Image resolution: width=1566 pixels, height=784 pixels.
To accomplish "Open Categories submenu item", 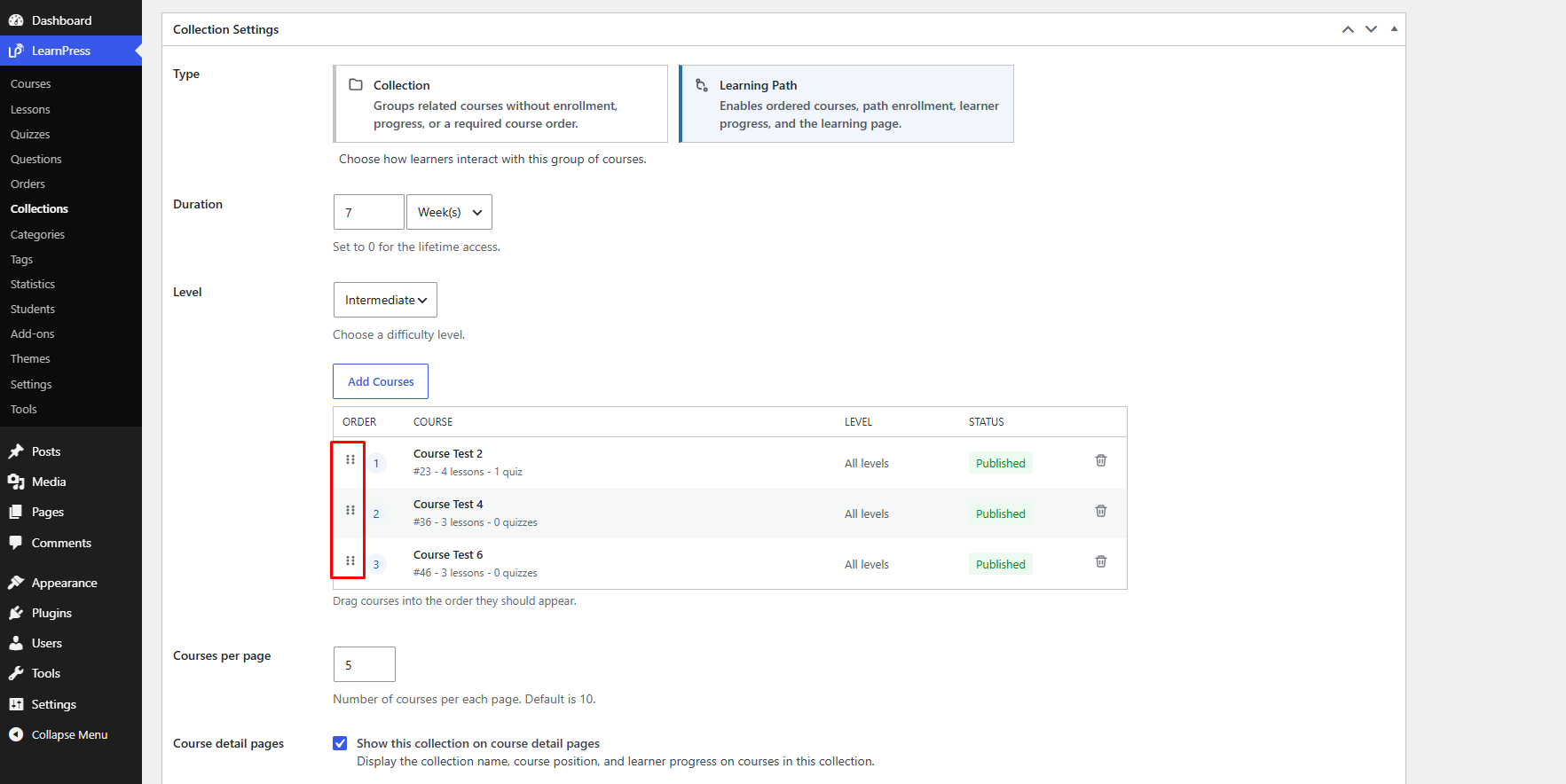I will pyautogui.click(x=37, y=235).
